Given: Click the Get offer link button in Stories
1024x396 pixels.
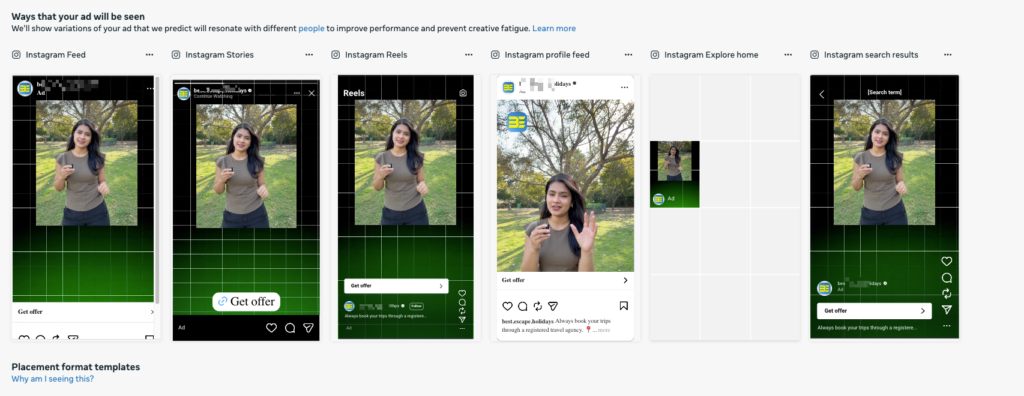Looking at the screenshot, I should pyautogui.click(x=246, y=301).
